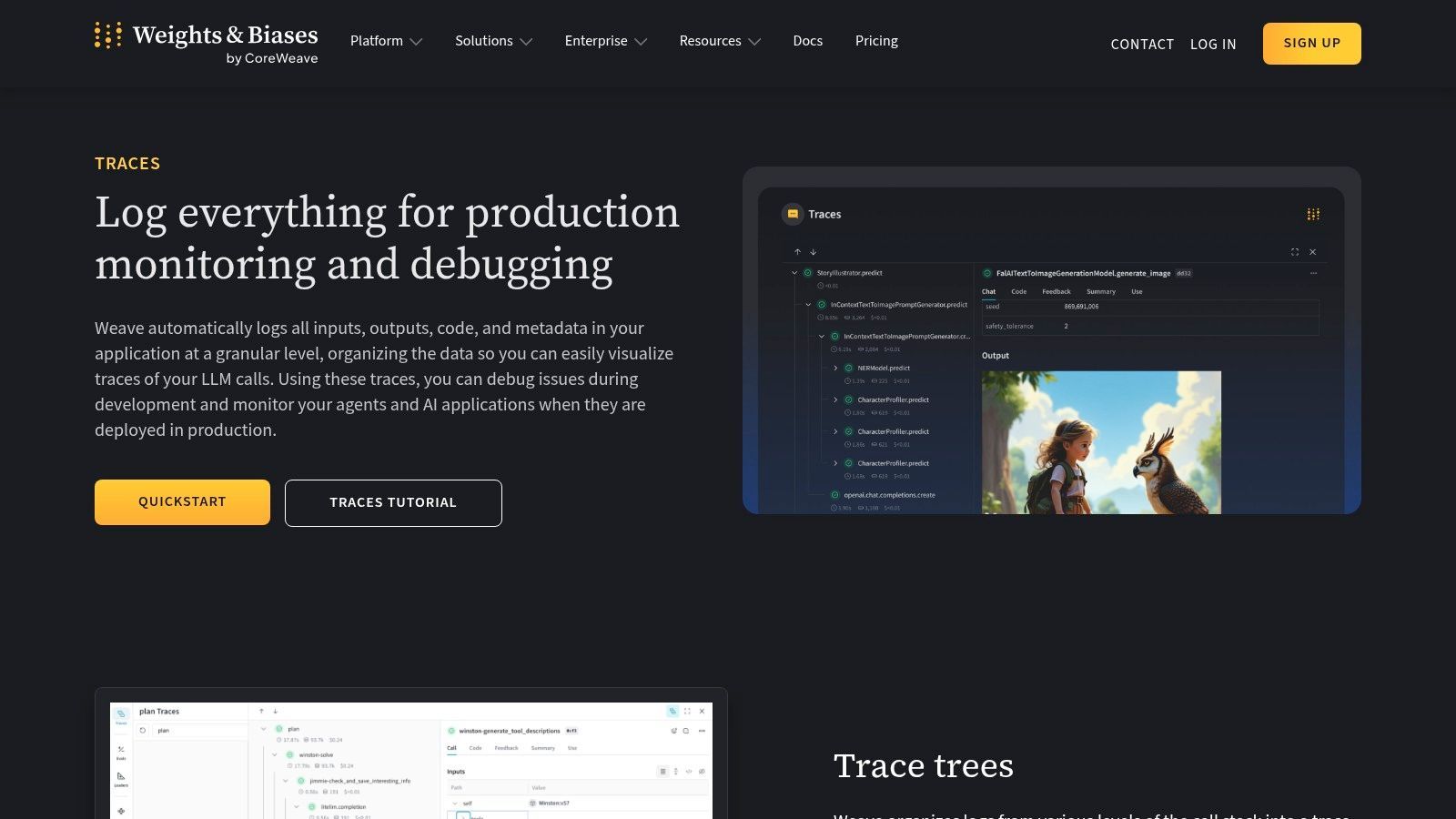Expand the Solutions navigation menu

click(494, 41)
